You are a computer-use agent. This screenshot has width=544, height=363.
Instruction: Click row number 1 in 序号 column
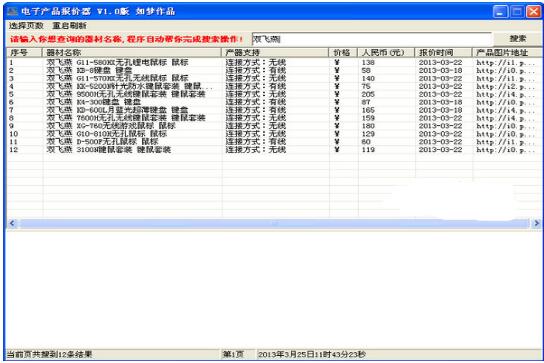11,62
